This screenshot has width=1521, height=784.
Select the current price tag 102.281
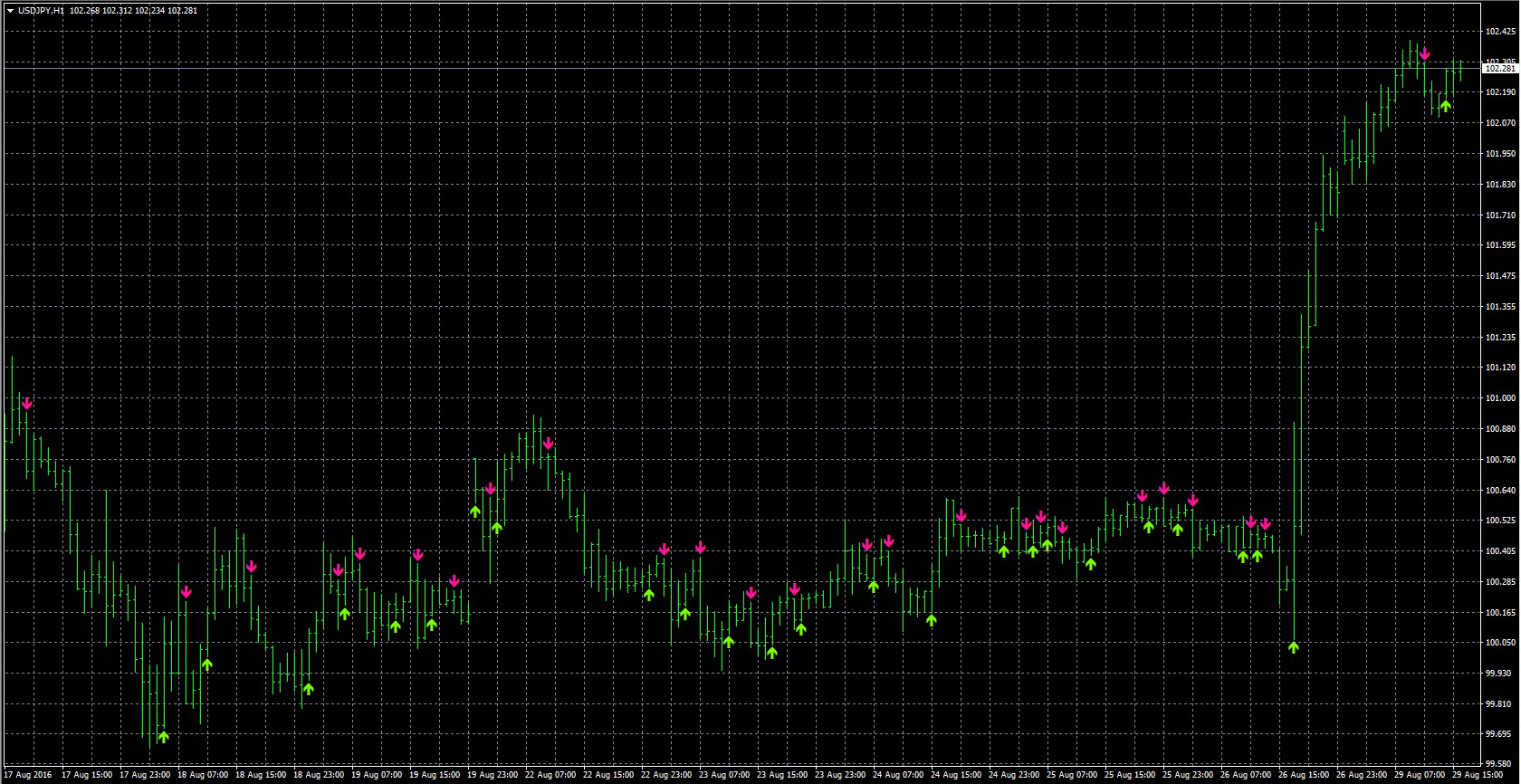click(1499, 68)
